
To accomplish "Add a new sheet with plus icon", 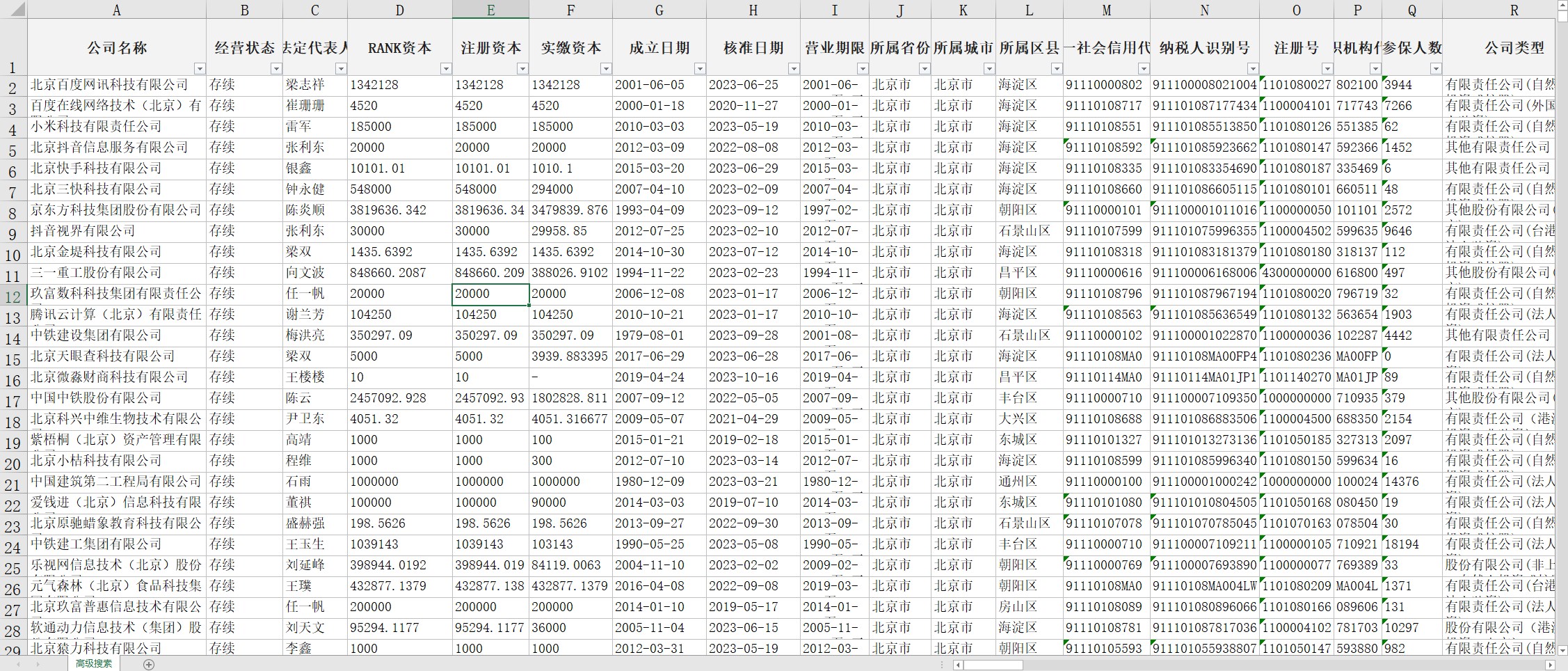I will [x=148, y=664].
